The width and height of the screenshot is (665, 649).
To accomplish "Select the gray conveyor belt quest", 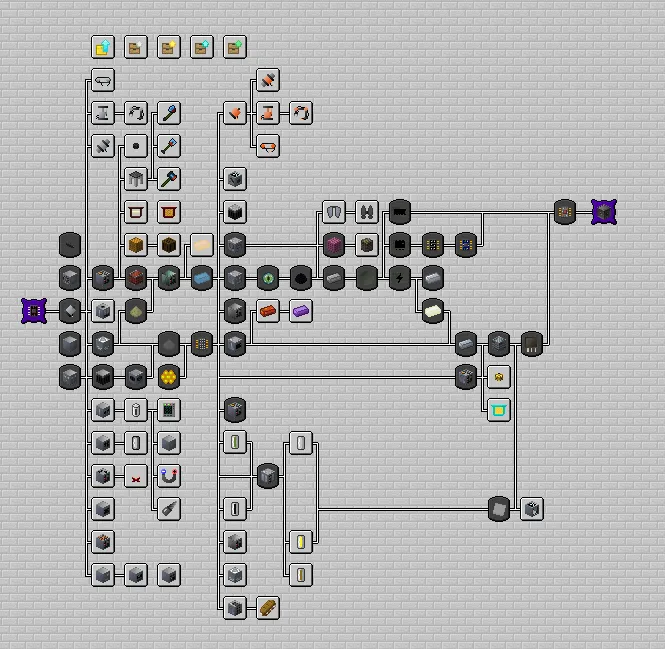I will [x=103, y=80].
